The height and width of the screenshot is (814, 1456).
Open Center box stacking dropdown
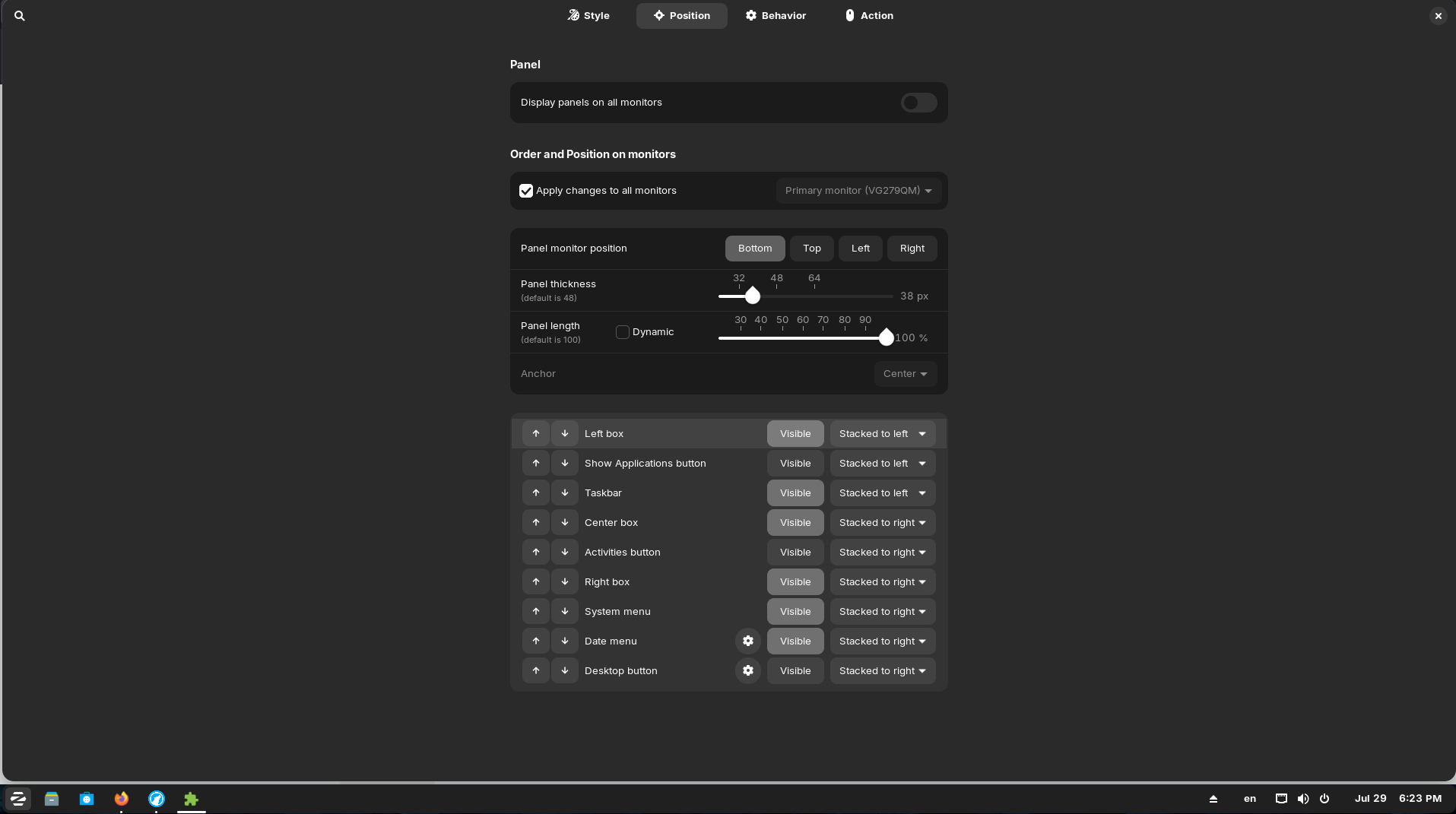click(883, 523)
